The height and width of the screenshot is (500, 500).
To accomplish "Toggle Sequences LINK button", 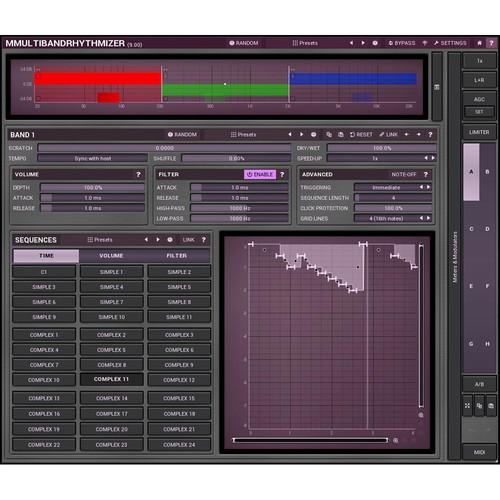I will (x=188, y=240).
